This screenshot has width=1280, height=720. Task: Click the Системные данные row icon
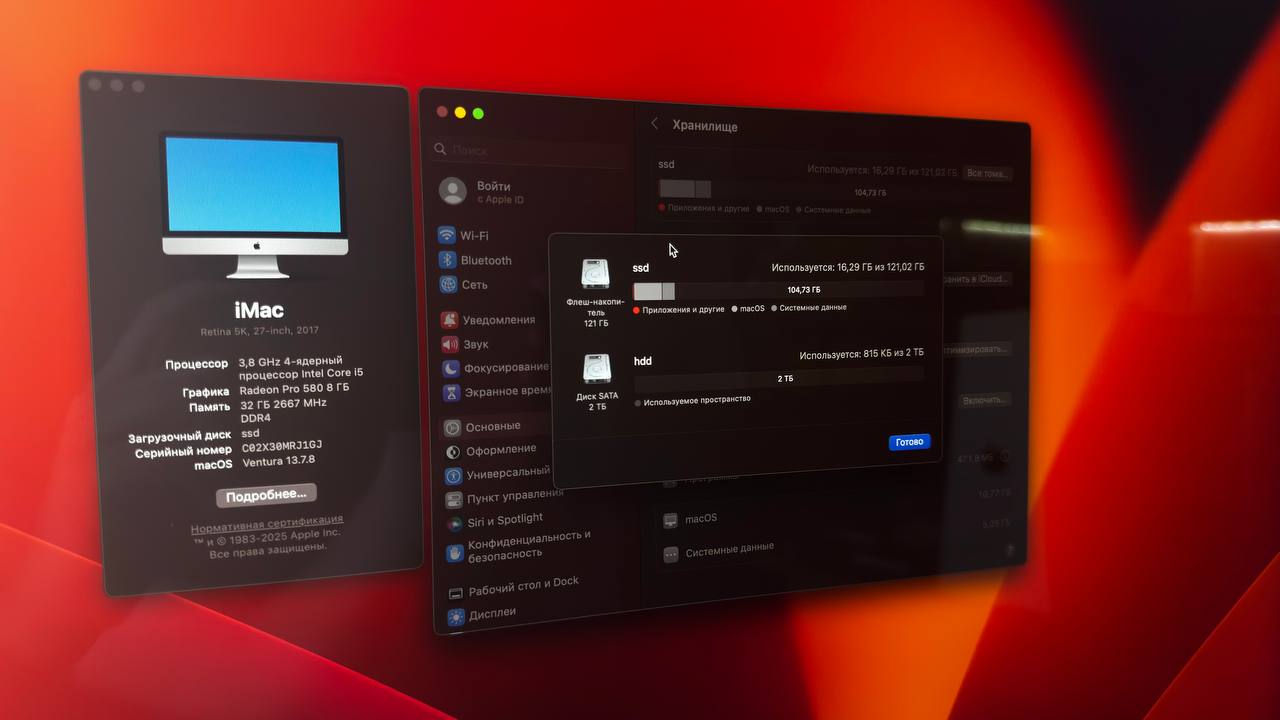tap(670, 553)
